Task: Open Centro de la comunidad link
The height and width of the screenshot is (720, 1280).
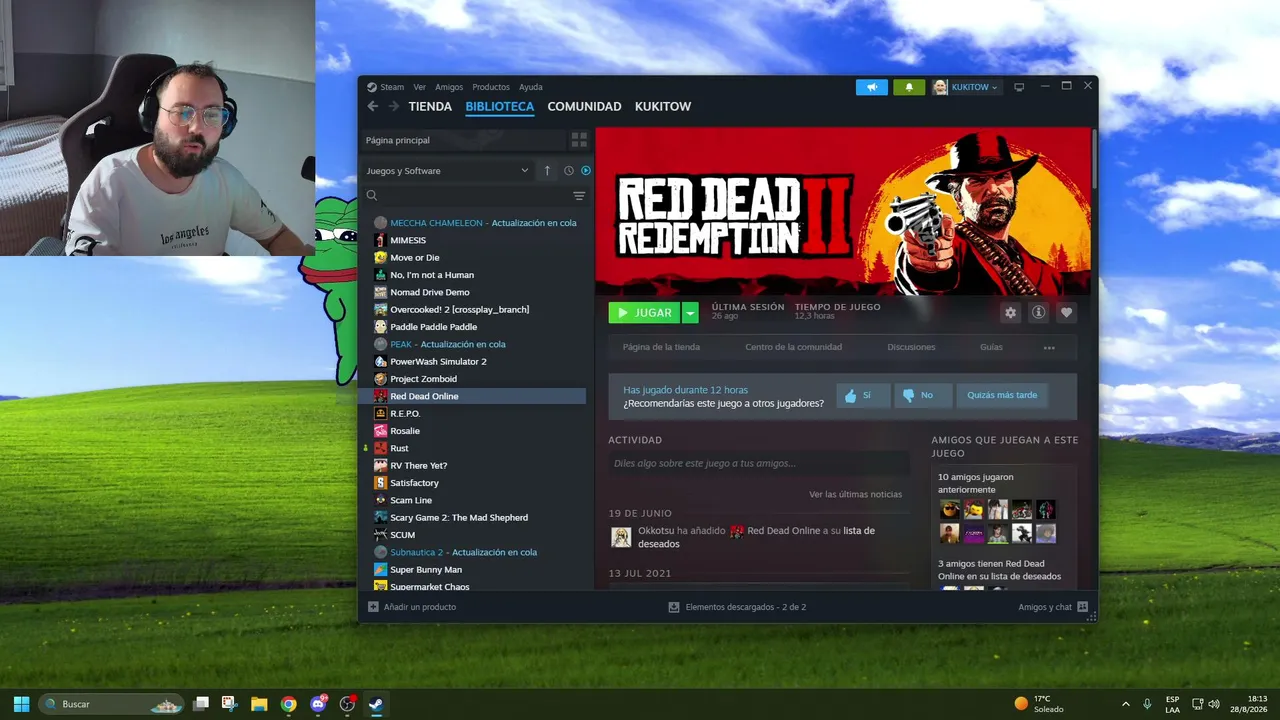Action: (x=794, y=347)
